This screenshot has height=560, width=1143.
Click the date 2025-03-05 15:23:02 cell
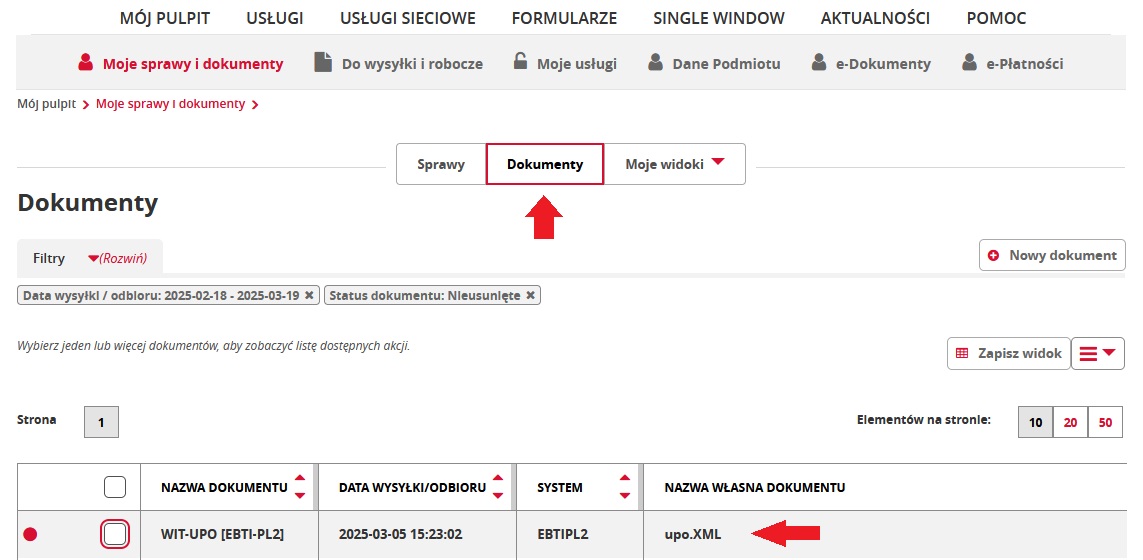400,534
